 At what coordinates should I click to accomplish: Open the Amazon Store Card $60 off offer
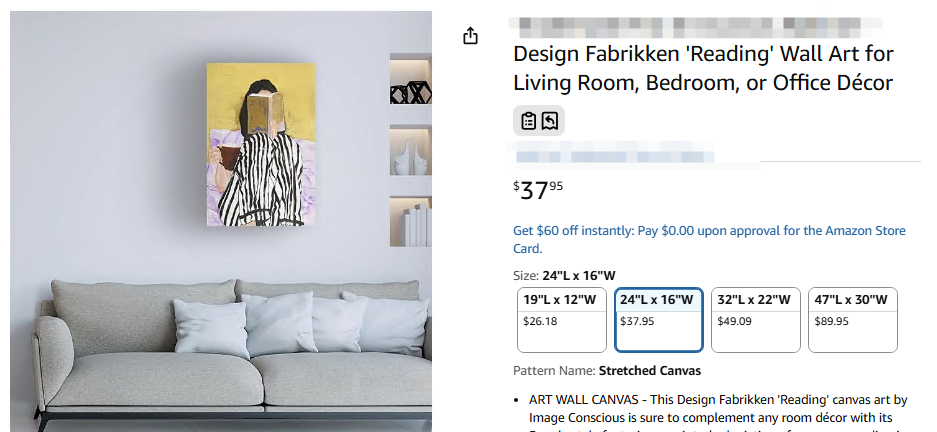pos(709,239)
